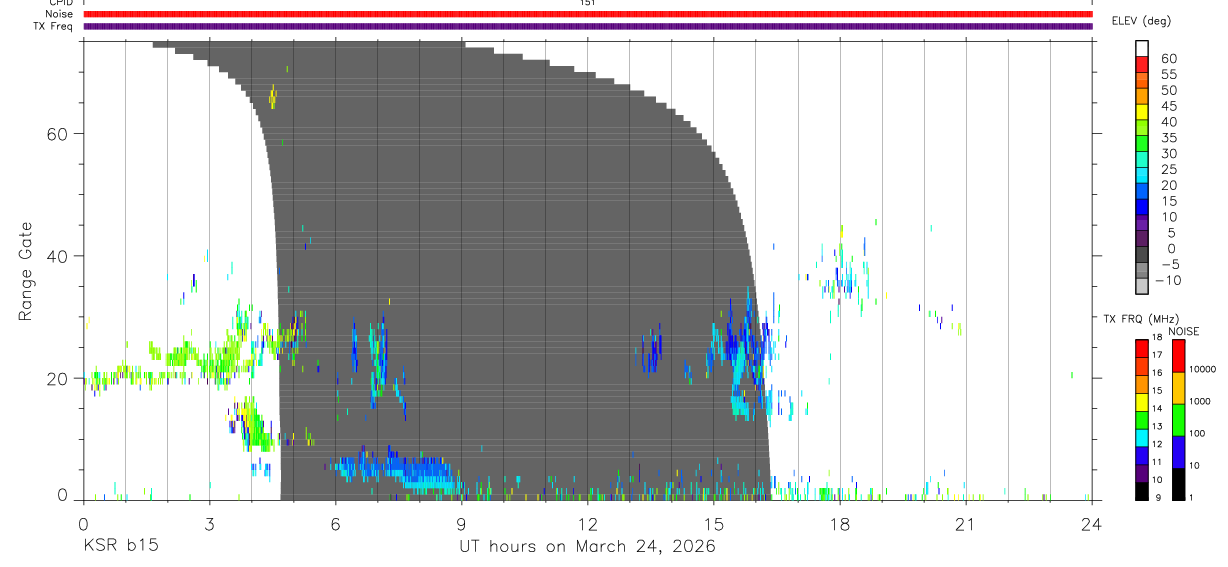Click the '10000' value on the NOISE scale
The width and height of the screenshot is (1228, 567).
tap(1202, 370)
